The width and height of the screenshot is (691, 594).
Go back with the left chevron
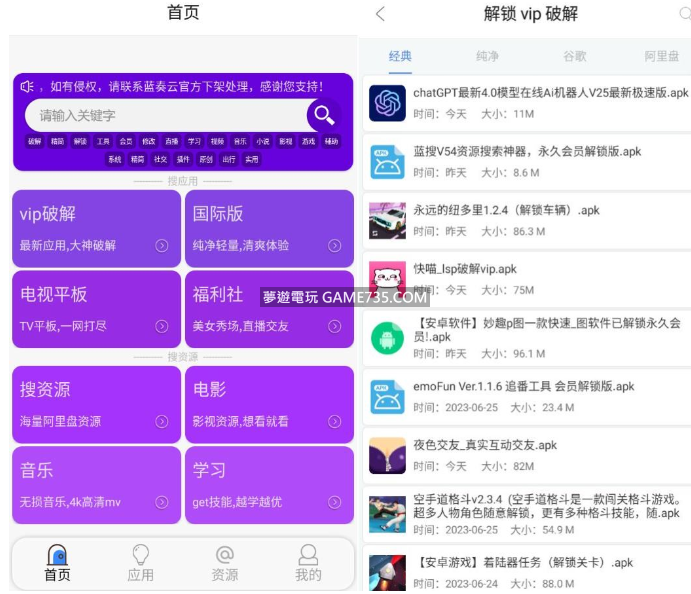point(380,14)
